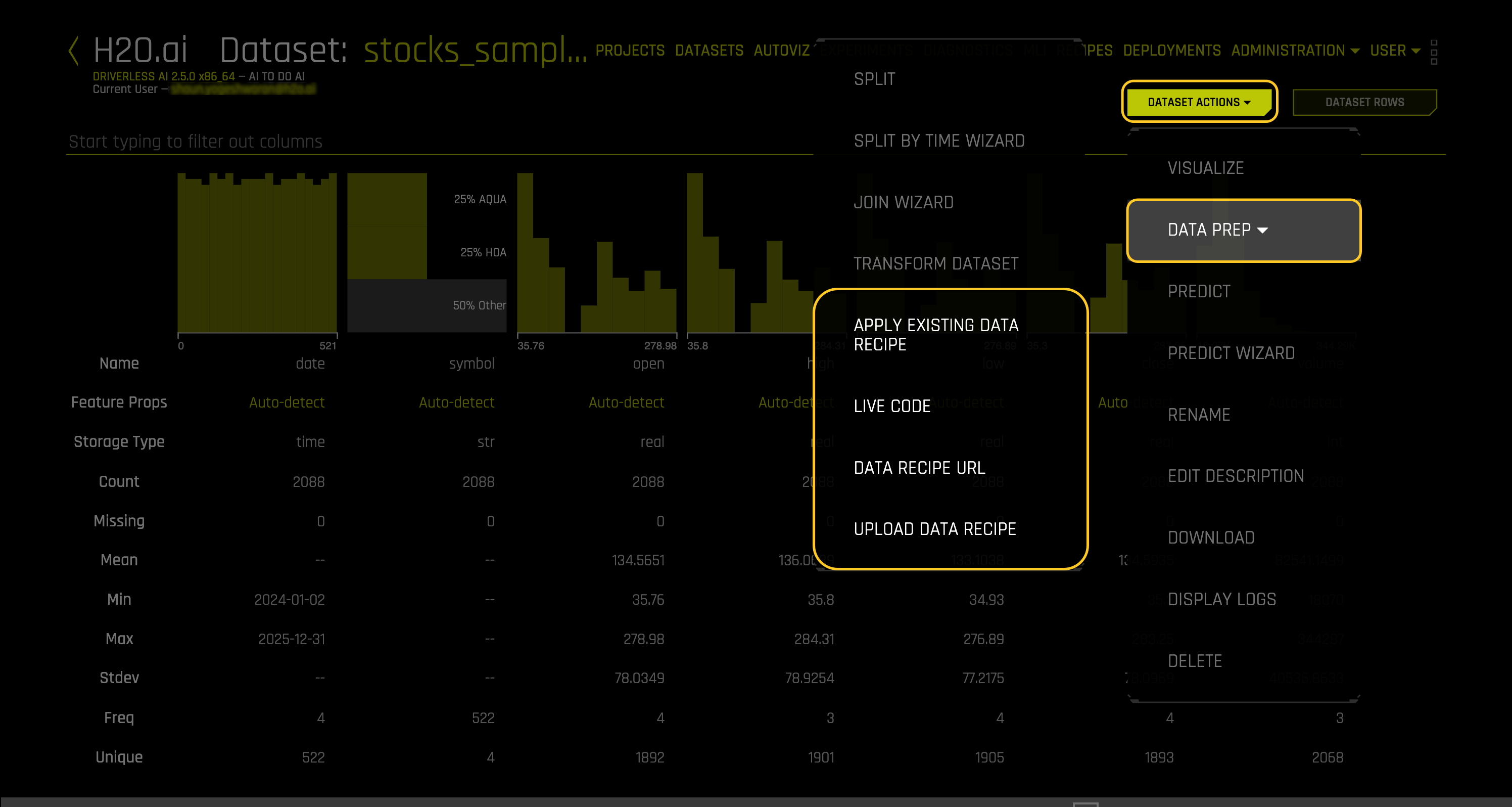
Task: Click the dataset title stocks_sampl...
Action: 475,51
